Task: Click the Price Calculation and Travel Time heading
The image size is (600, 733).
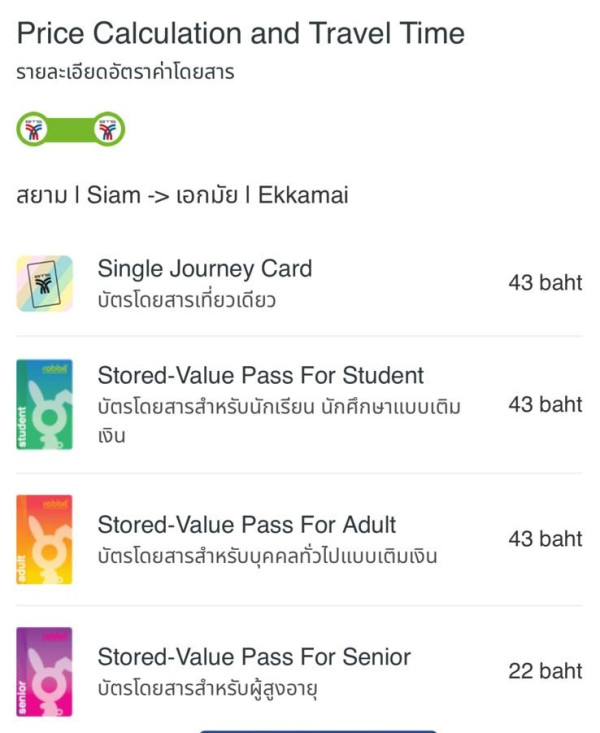Action: pos(240,33)
